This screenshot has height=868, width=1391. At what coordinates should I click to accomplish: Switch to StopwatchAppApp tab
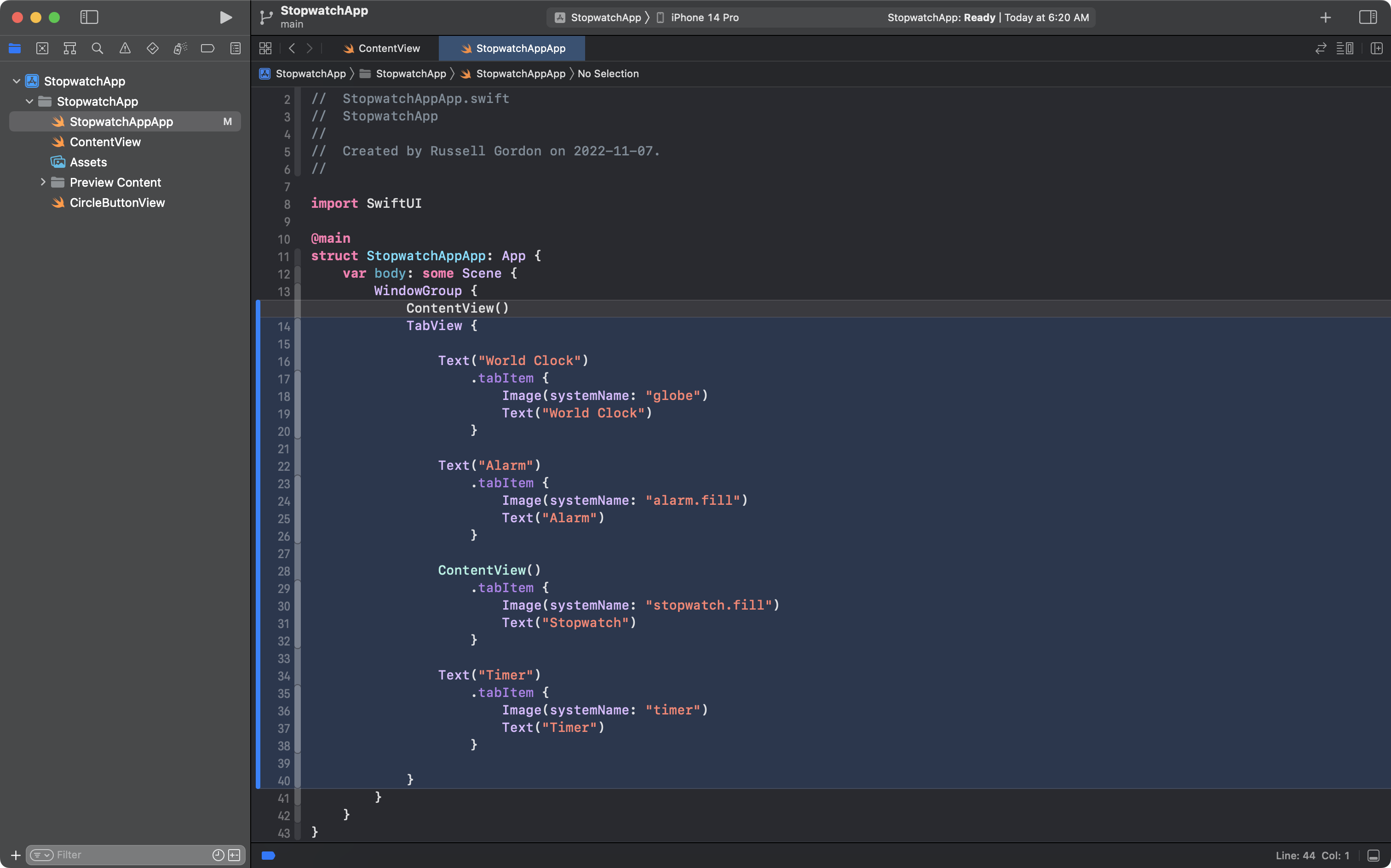coord(520,47)
